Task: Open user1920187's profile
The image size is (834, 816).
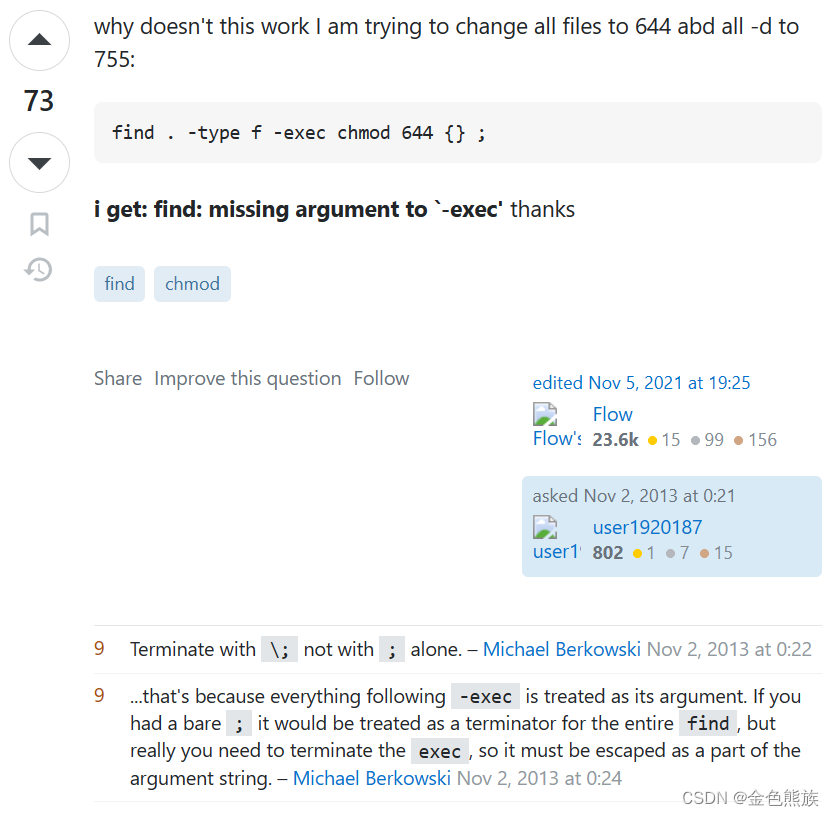Action: pyautogui.click(x=647, y=527)
